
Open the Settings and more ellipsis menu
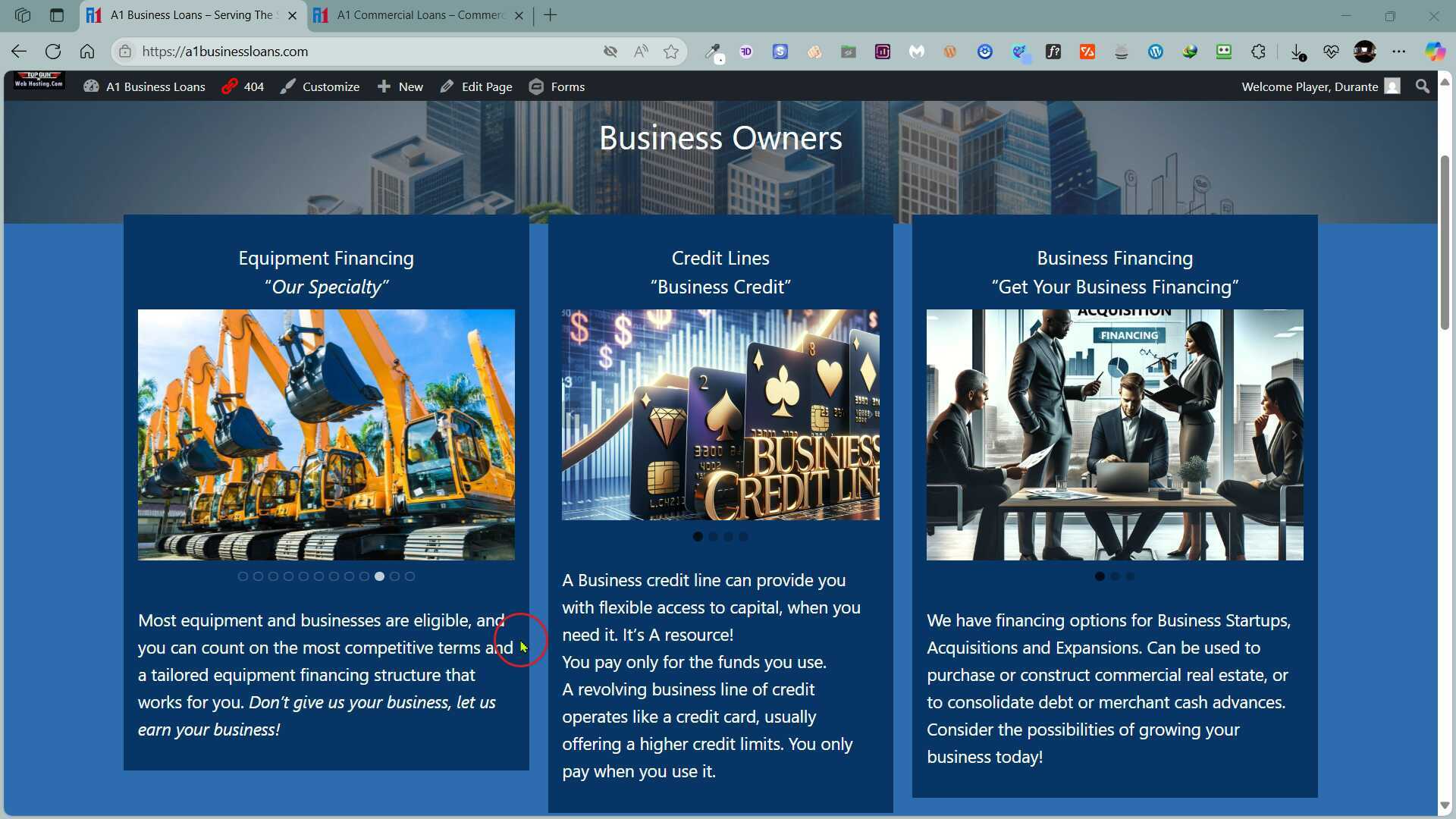pos(1398,52)
